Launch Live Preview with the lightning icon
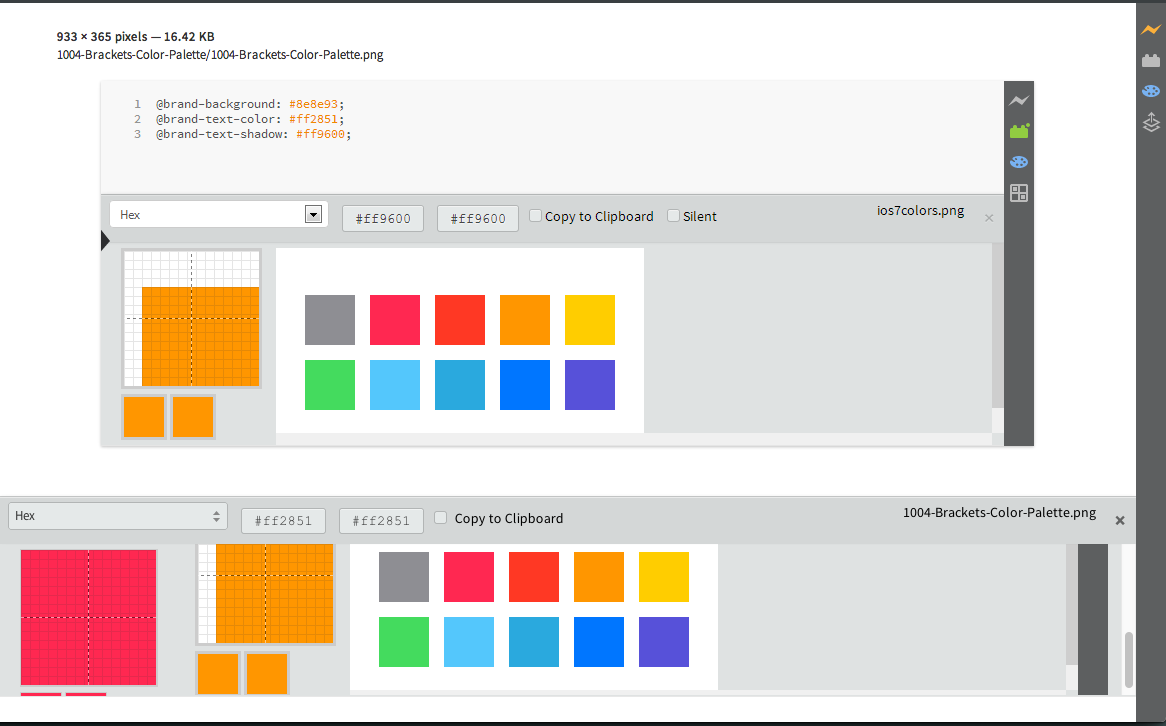Image resolution: width=1166 pixels, height=726 pixels. click(1018, 100)
